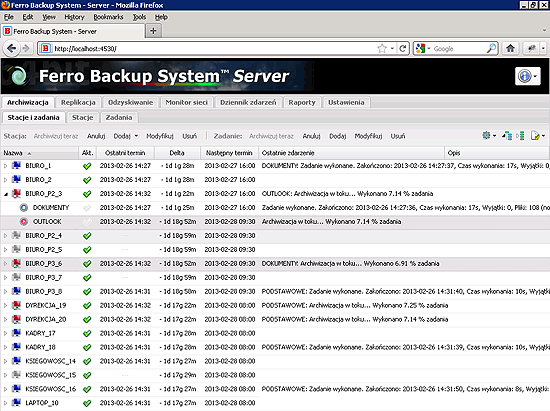Open the History menu
Viewport: 550px width, 411px height.
74,17
